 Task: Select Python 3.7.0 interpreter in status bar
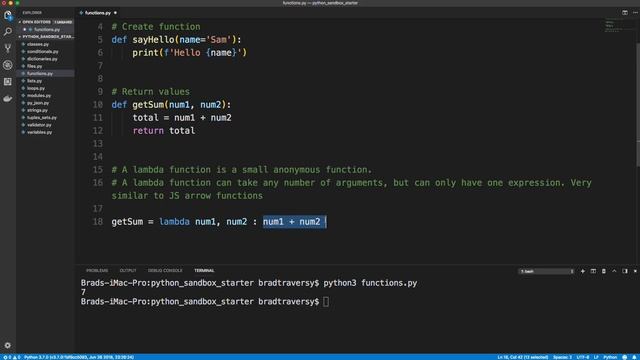79,357
